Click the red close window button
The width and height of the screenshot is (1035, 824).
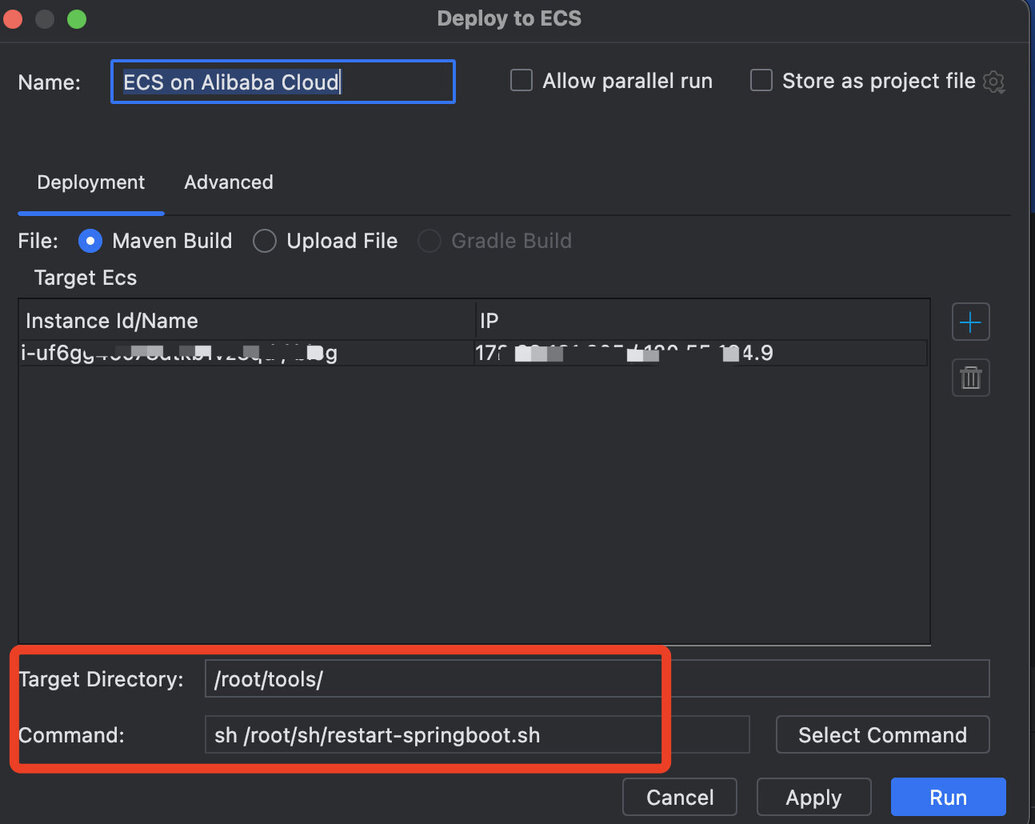tap(13, 19)
